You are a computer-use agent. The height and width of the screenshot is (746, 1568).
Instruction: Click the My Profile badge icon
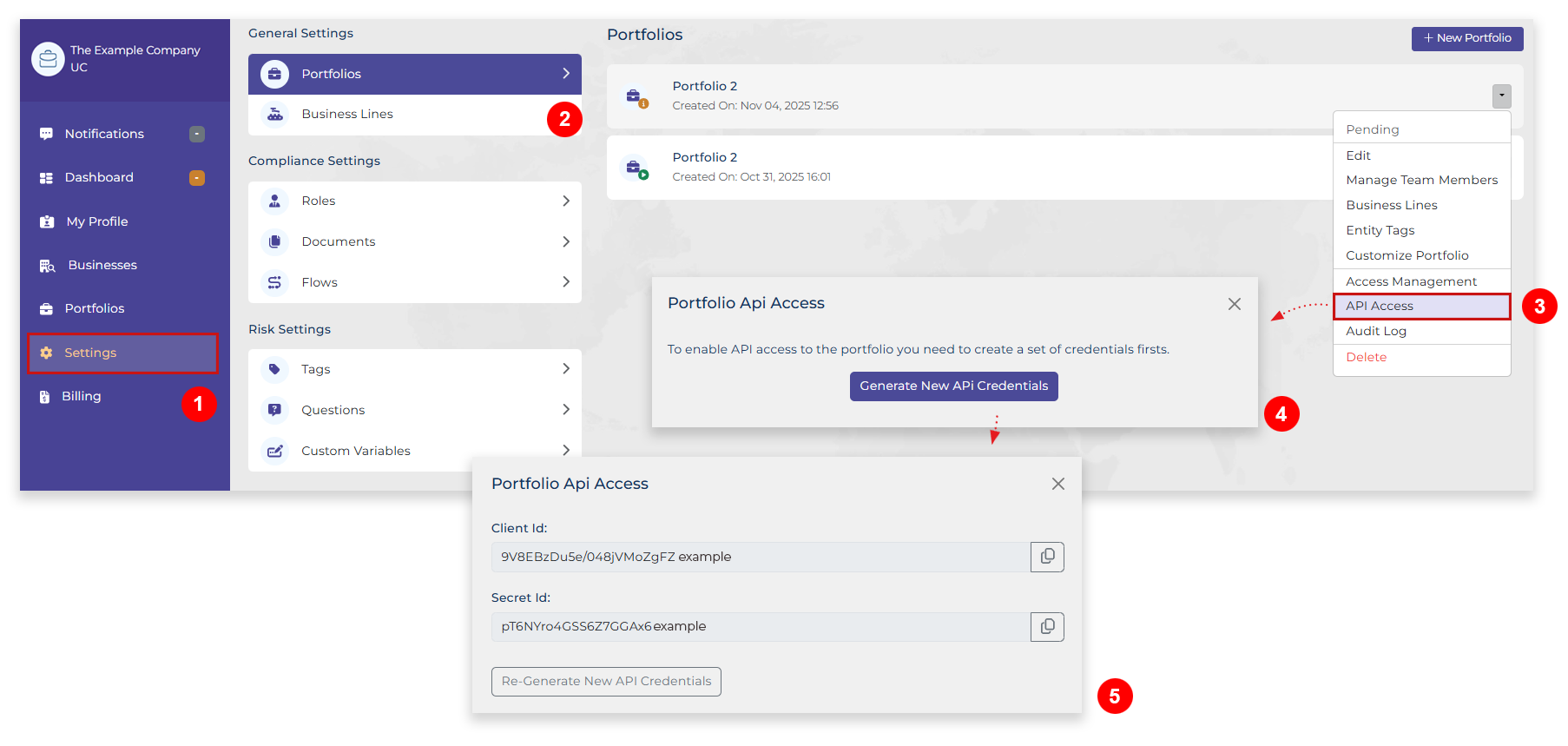coord(47,221)
